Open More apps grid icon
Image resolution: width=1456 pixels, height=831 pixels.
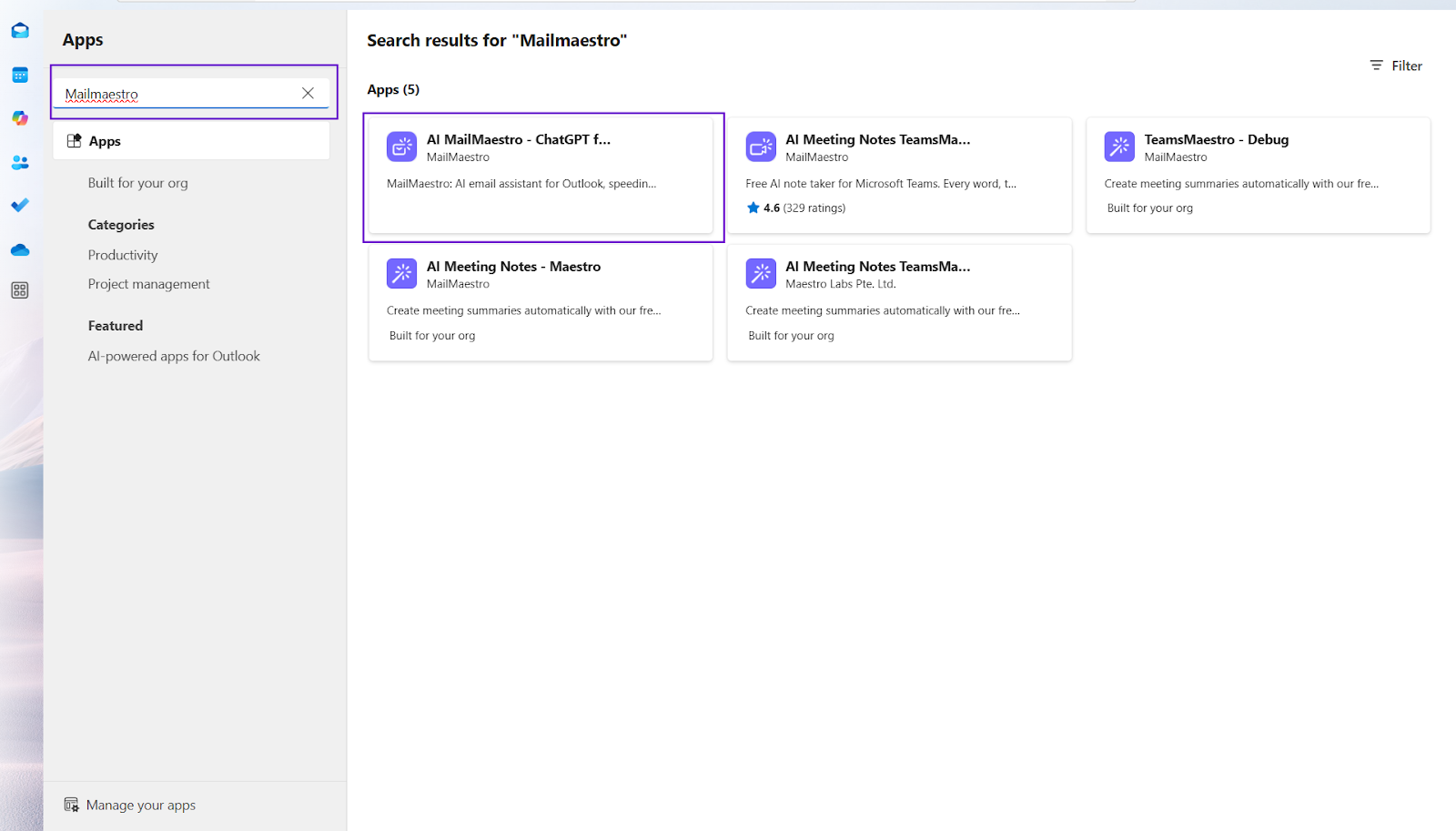[20, 290]
